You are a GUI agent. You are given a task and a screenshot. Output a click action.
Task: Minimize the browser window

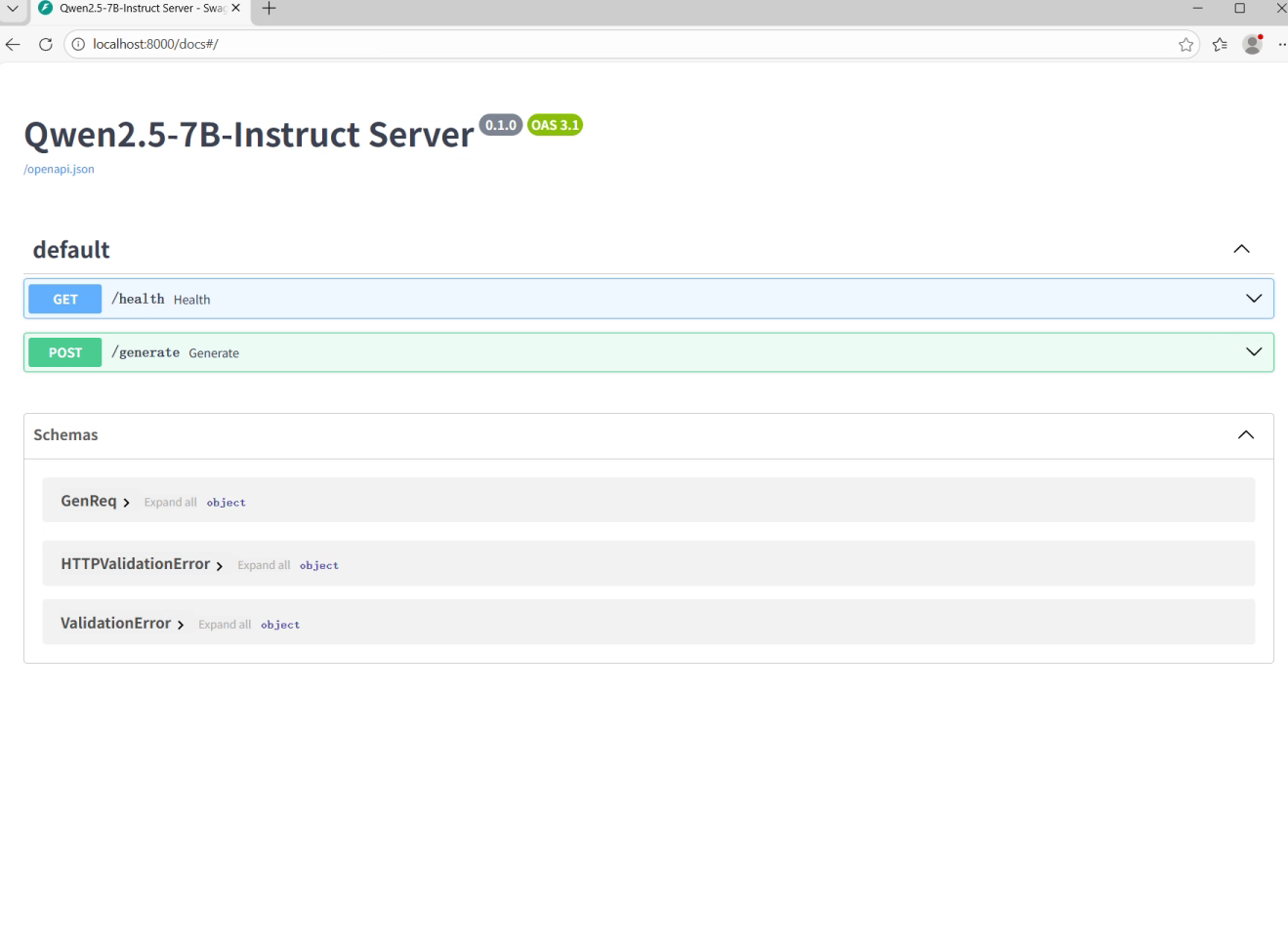pyautogui.click(x=1197, y=8)
